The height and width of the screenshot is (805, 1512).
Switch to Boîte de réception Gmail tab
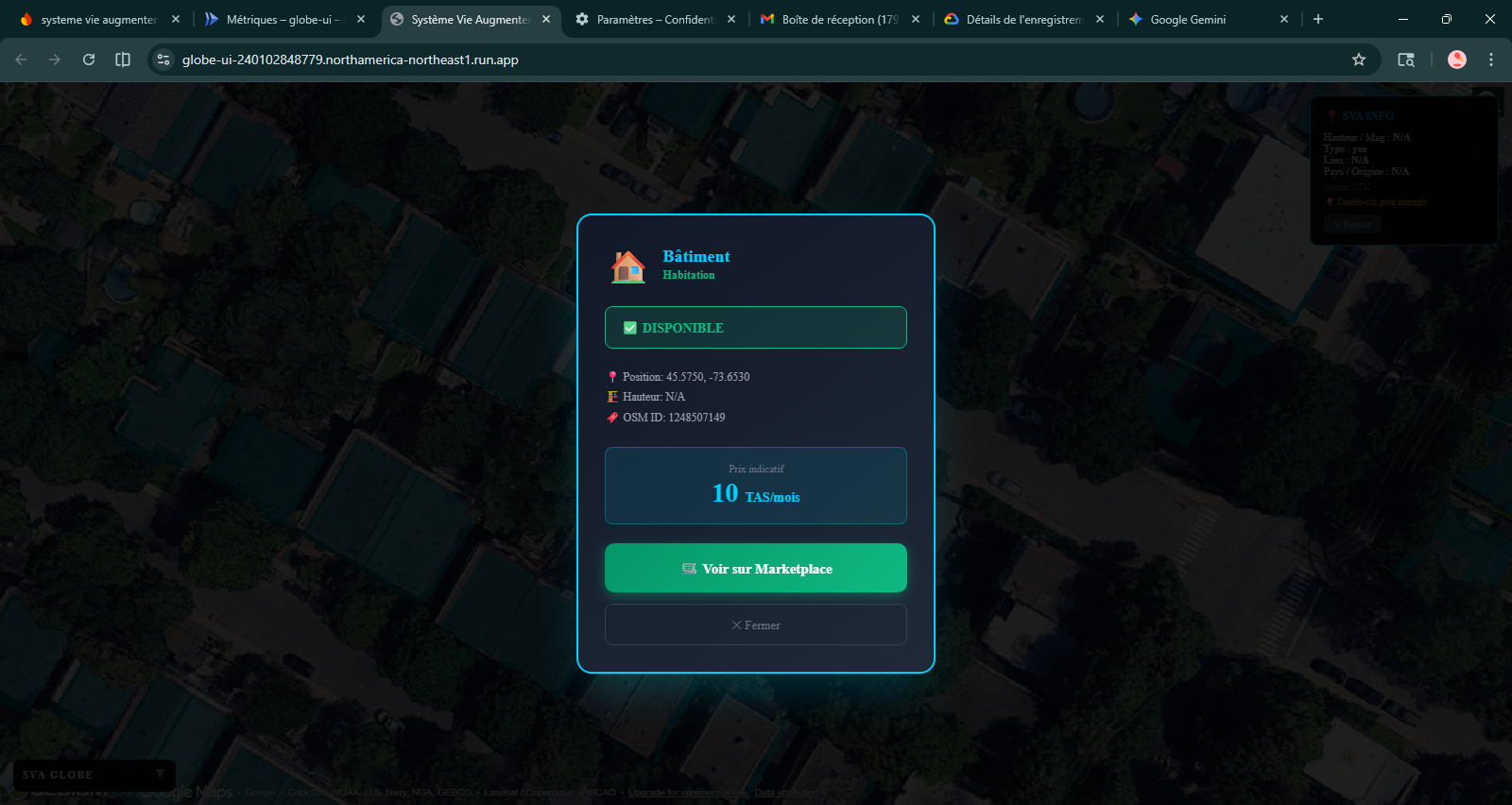pos(832,19)
